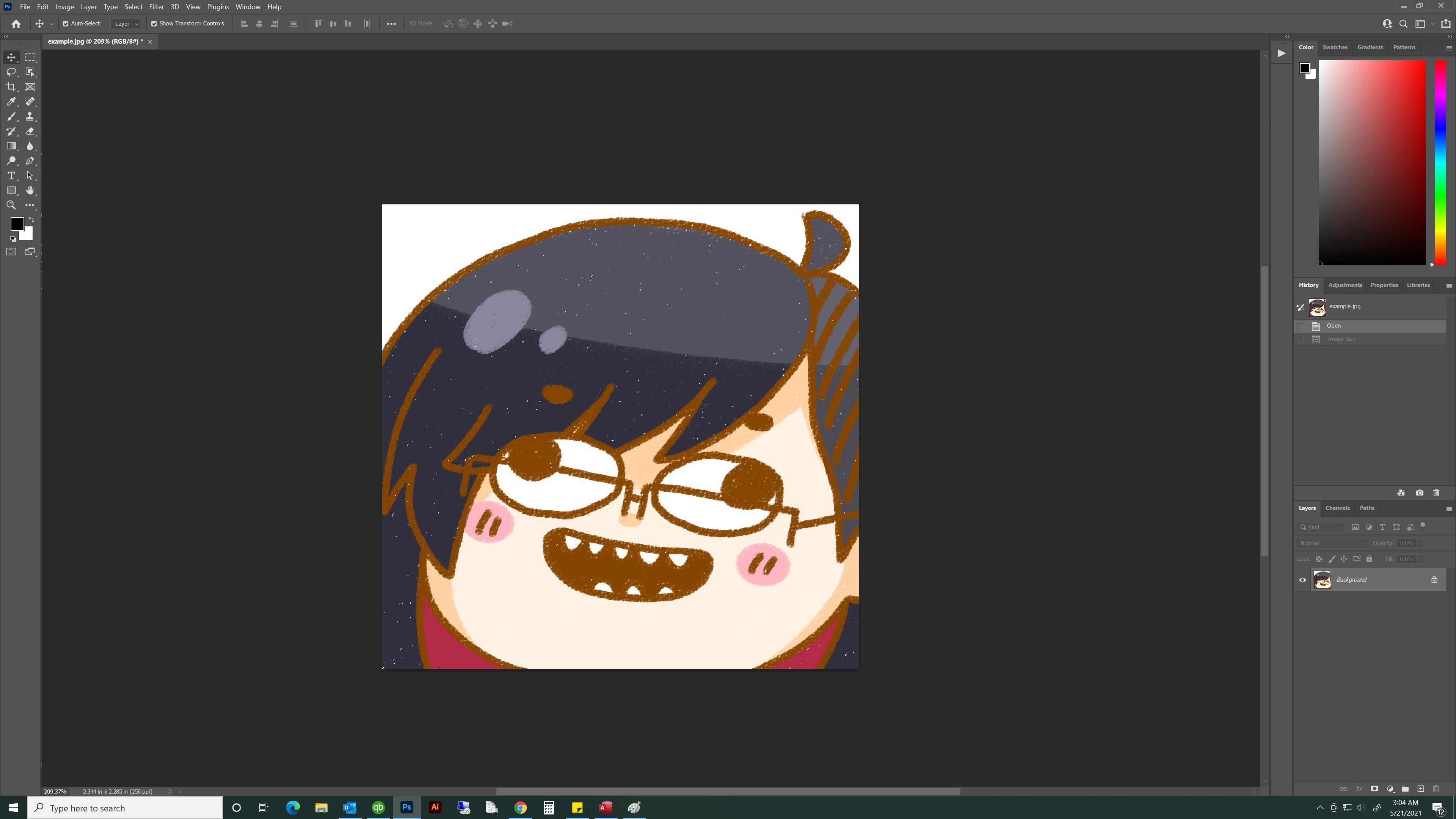Select the Image Size history state
This screenshot has height=819, width=1456.
point(1341,339)
